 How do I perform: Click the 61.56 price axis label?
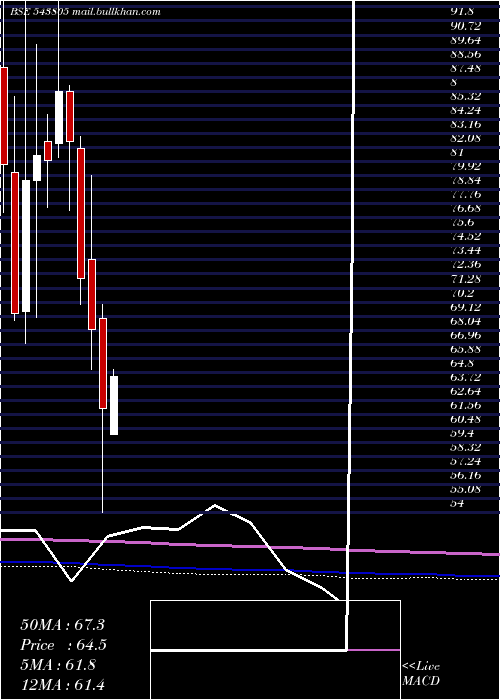pyautogui.click(x=465, y=404)
